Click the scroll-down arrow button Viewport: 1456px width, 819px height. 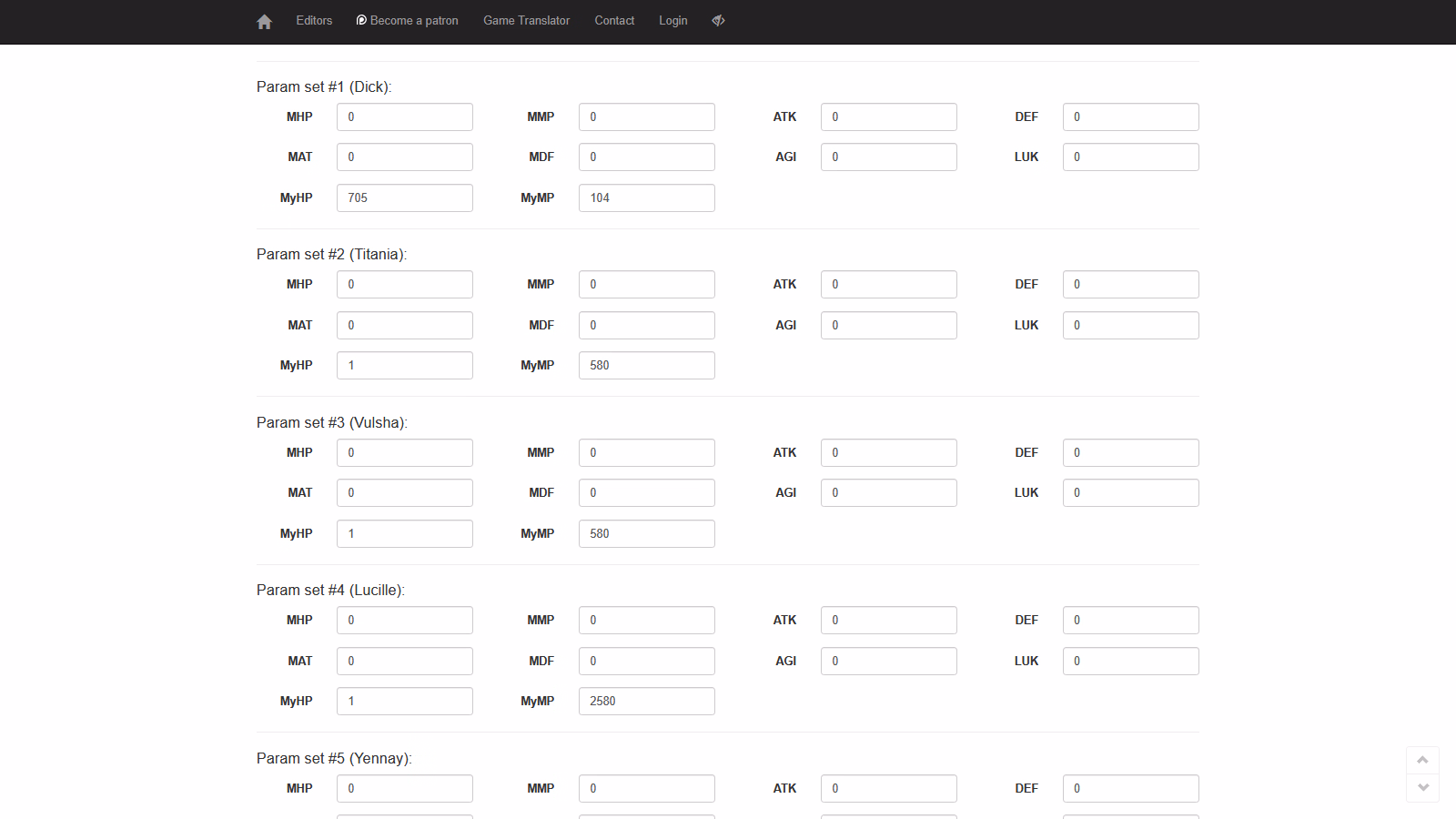[x=1422, y=788]
